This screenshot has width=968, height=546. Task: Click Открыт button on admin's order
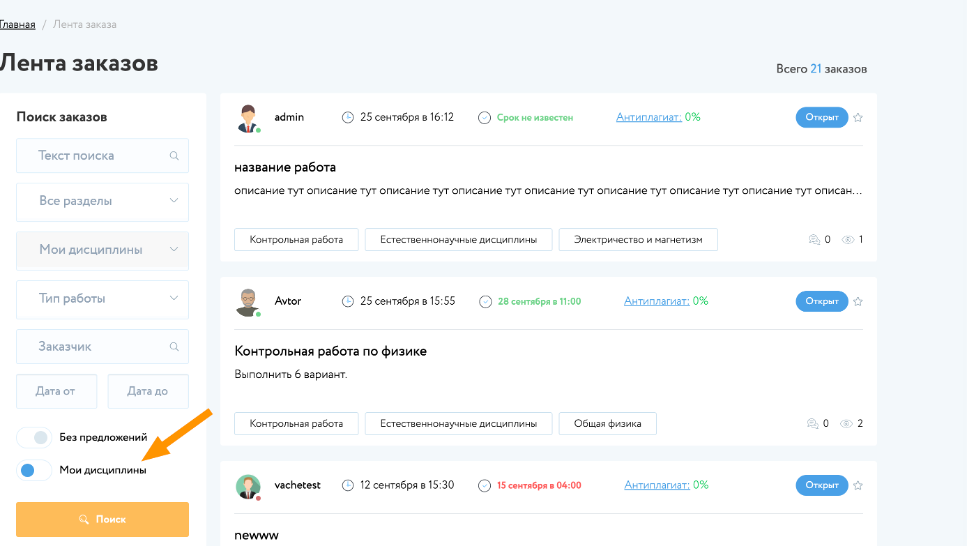point(821,117)
